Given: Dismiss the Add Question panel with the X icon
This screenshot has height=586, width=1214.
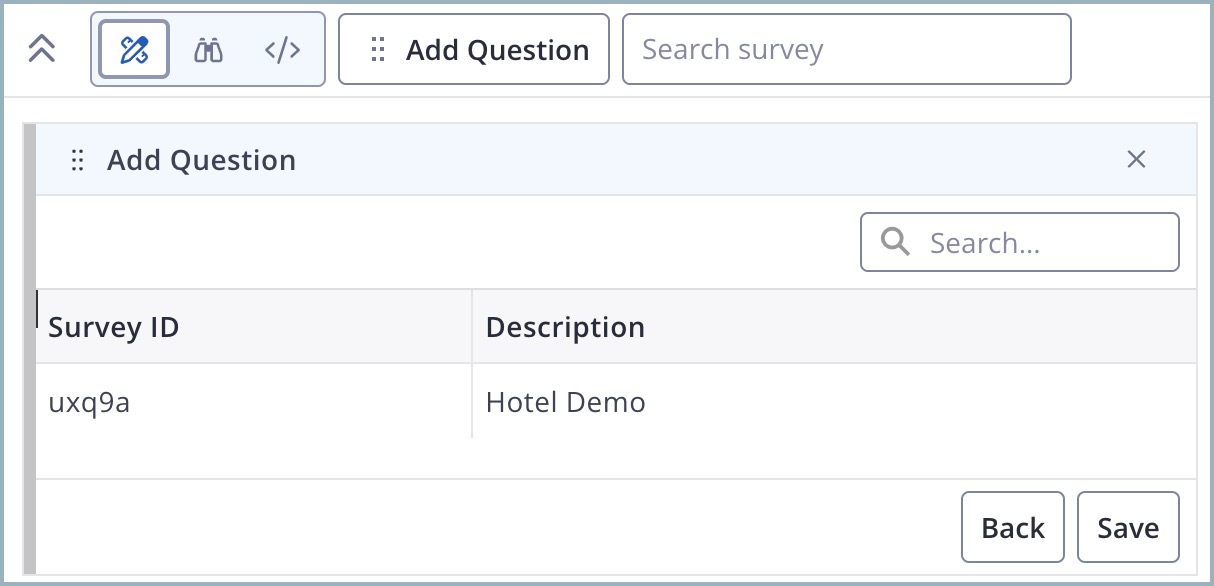Looking at the screenshot, I should point(1136,159).
